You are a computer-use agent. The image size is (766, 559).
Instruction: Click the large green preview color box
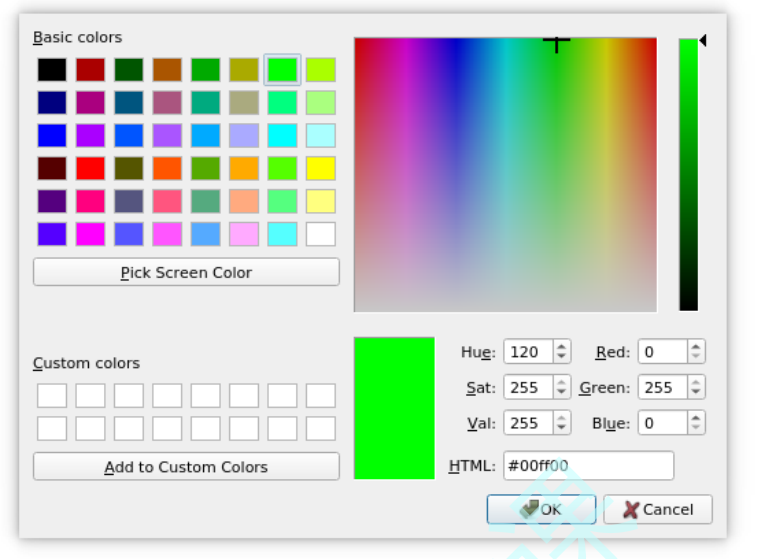tap(394, 408)
